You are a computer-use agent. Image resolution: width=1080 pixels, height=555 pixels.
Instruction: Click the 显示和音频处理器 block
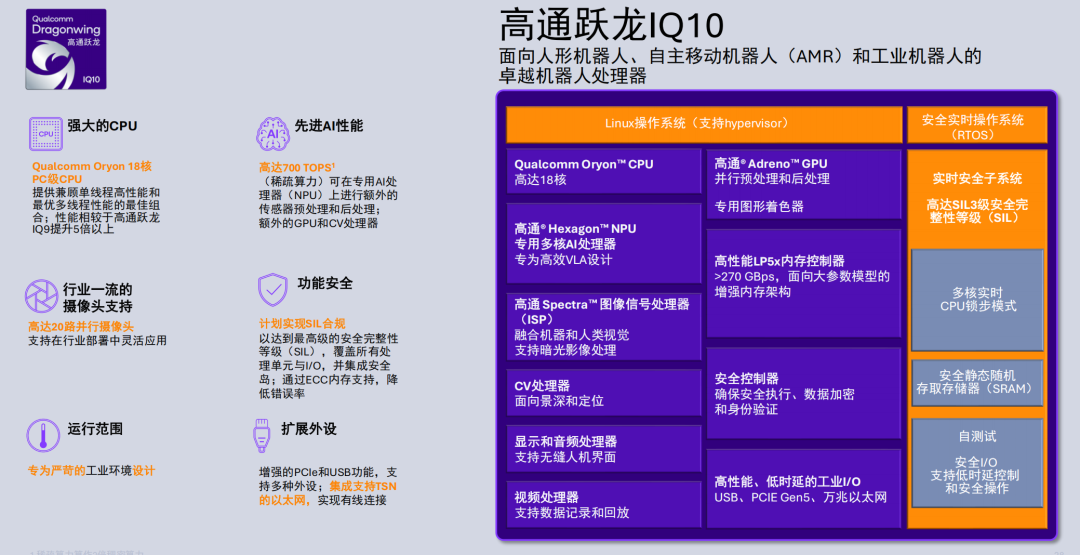pyautogui.click(x=603, y=448)
